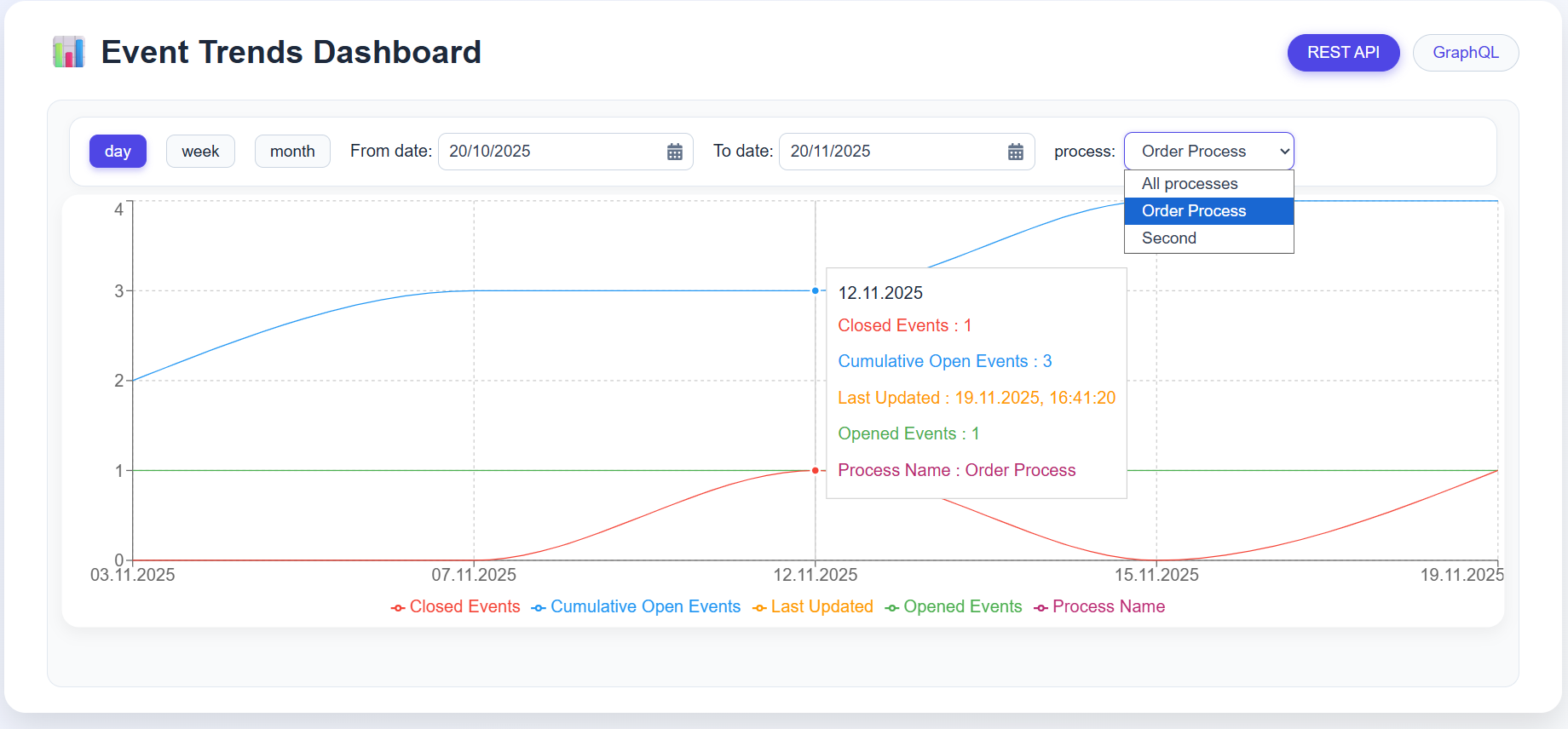Collapse the process dropdown selector

click(x=1208, y=152)
